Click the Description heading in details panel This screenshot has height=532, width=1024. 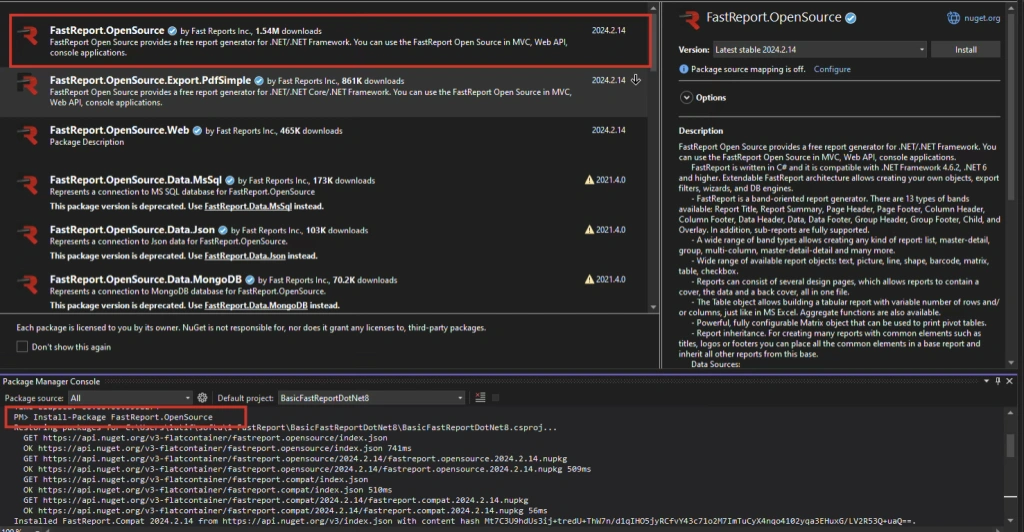(x=701, y=131)
